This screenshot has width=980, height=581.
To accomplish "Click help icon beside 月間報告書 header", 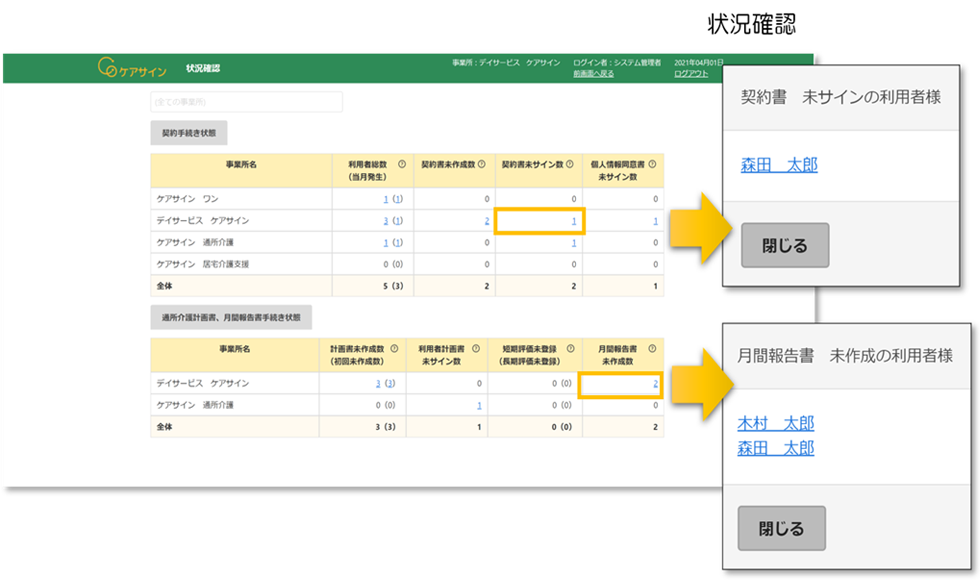I will (650, 349).
